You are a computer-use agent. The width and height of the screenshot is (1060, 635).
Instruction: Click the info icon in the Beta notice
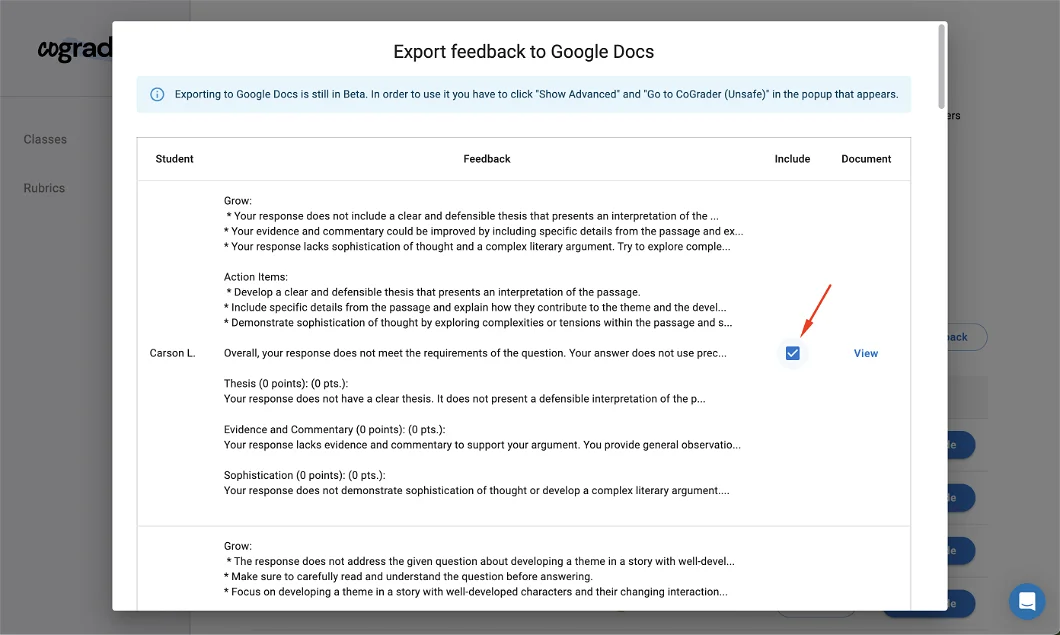coord(157,95)
